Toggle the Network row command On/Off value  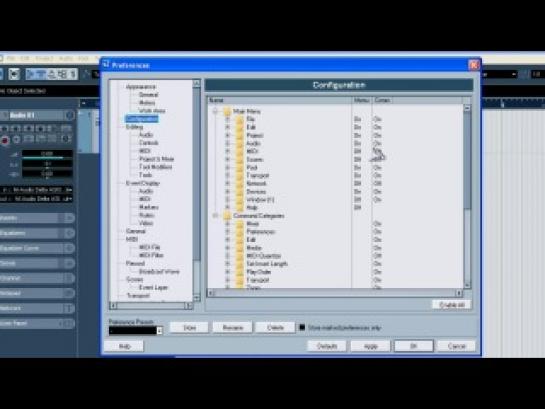[378, 183]
